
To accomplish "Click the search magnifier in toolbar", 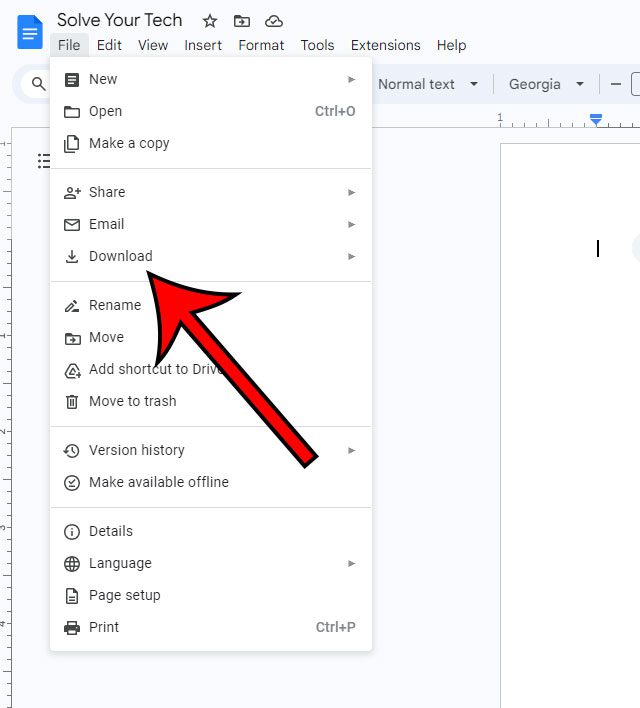I will pos(39,85).
